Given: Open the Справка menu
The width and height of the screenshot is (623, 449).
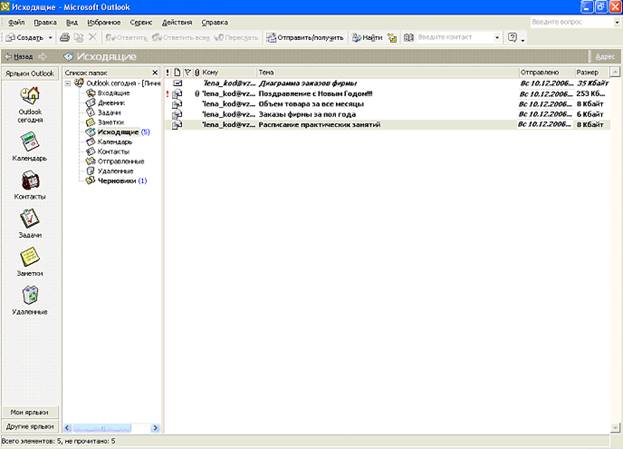Looking at the screenshot, I should coord(215,23).
